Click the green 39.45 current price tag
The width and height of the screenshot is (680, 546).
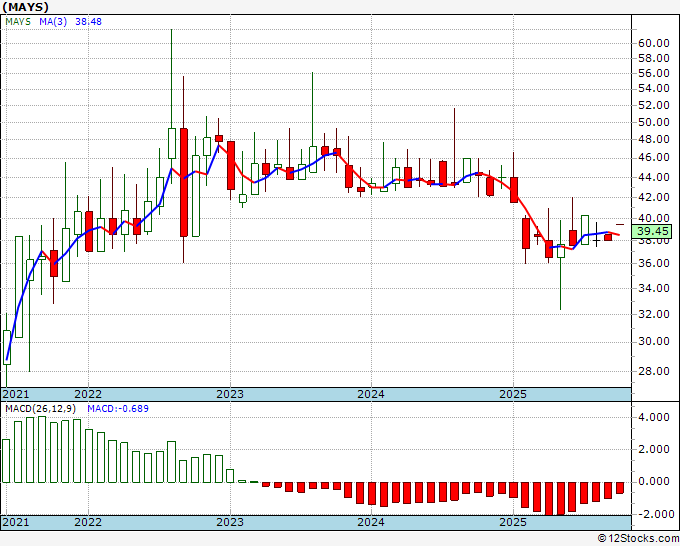[653, 232]
